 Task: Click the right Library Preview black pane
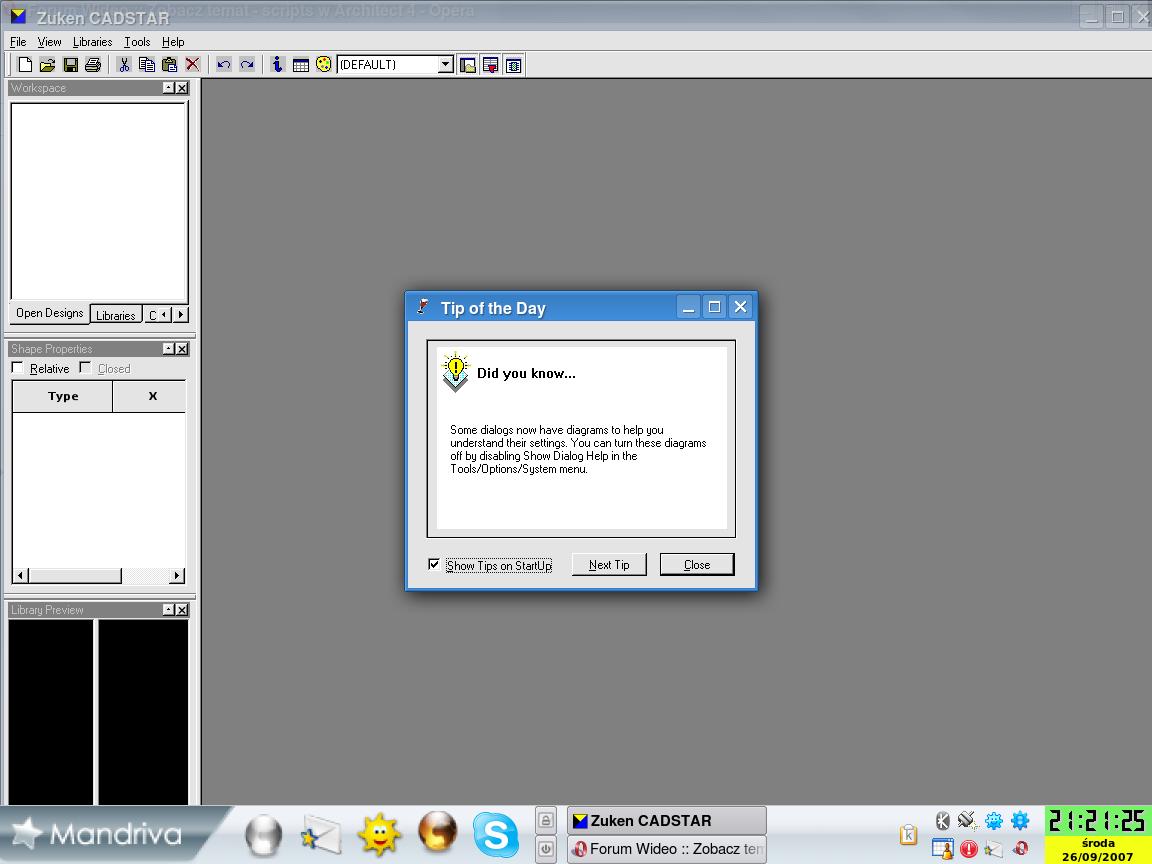(x=143, y=712)
